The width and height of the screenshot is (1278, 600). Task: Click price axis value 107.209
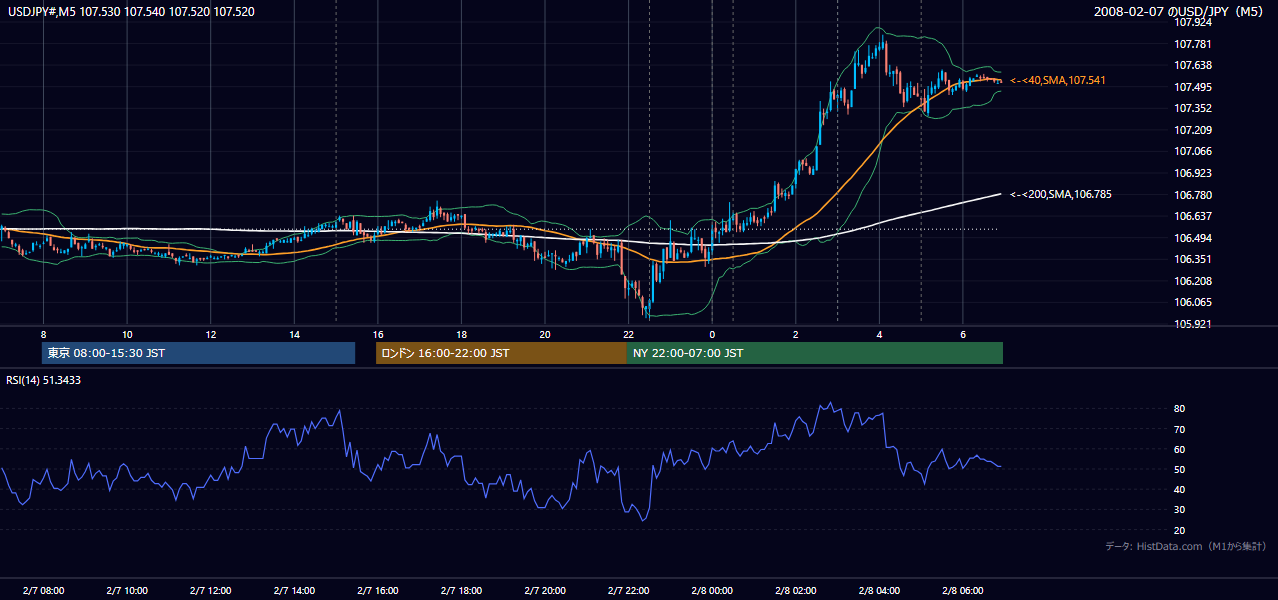[1192, 130]
